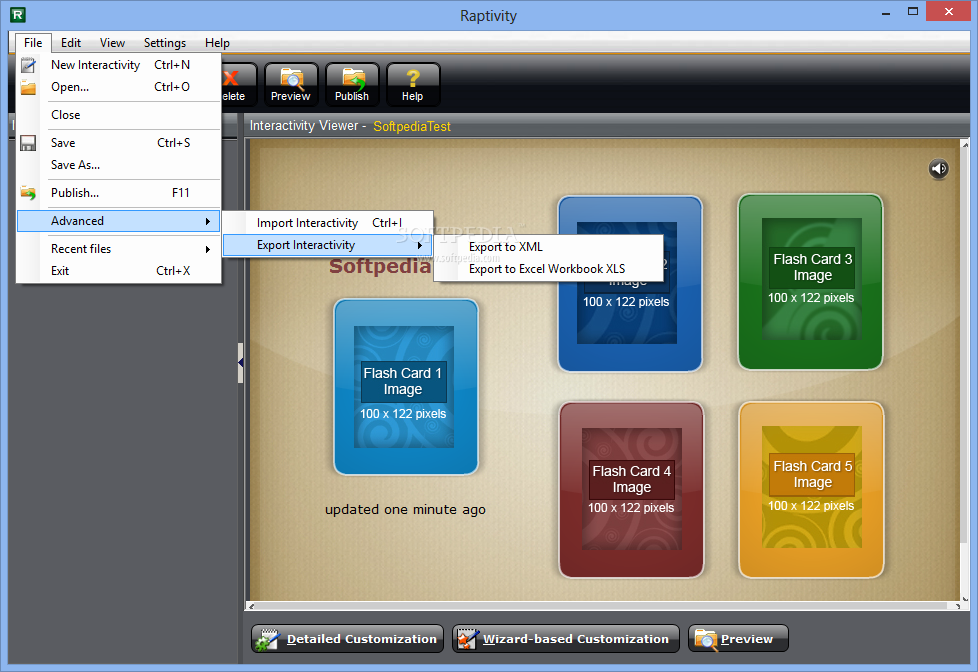Click the Publish toolbar icon
The width and height of the screenshot is (978, 672).
(352, 85)
